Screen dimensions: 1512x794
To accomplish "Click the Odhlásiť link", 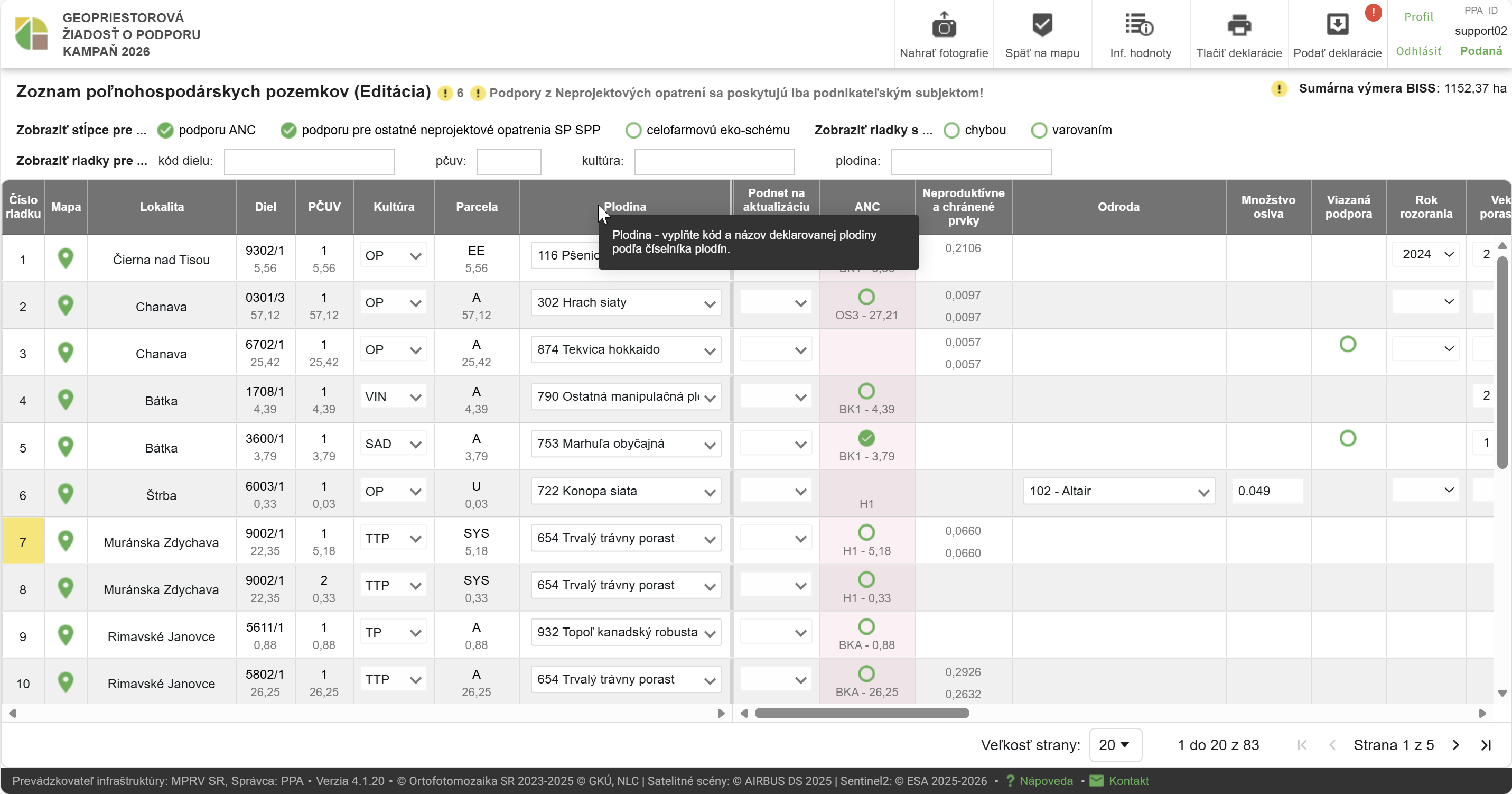I will (1418, 51).
